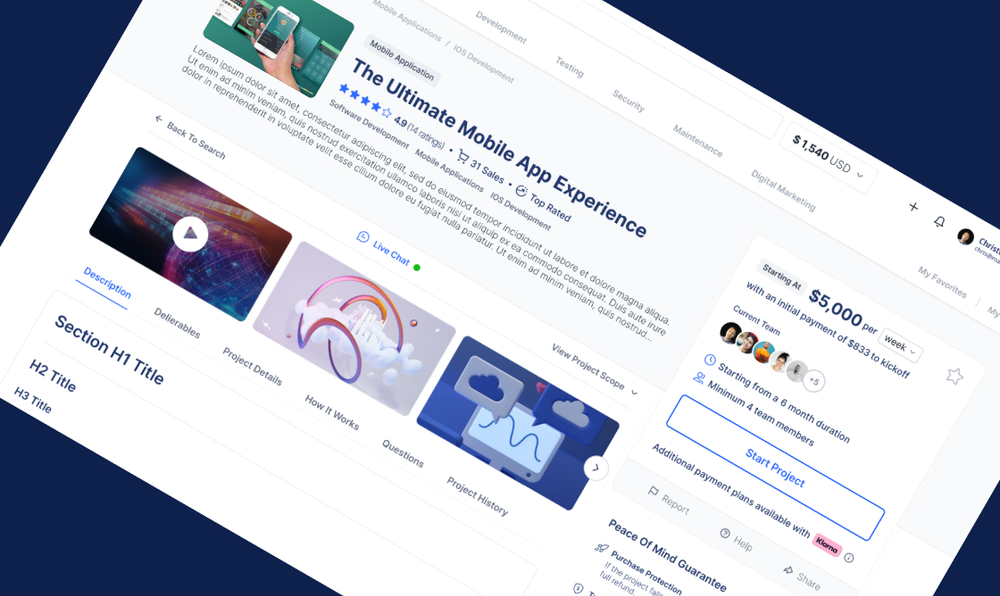
Task: Open the Maintenance menu item
Action: point(698,141)
